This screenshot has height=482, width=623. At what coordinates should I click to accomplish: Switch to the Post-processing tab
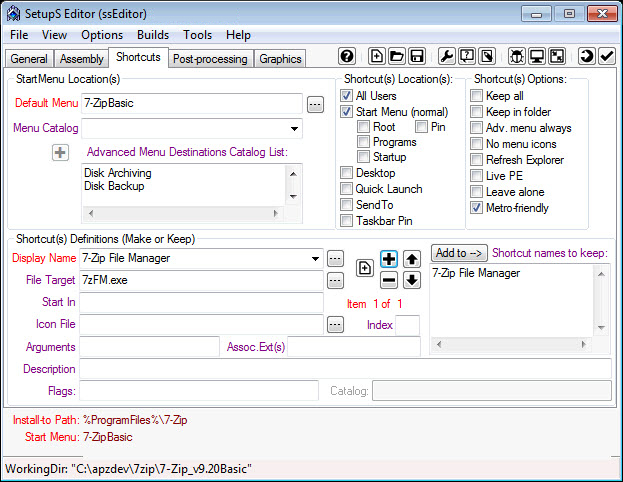[210, 59]
